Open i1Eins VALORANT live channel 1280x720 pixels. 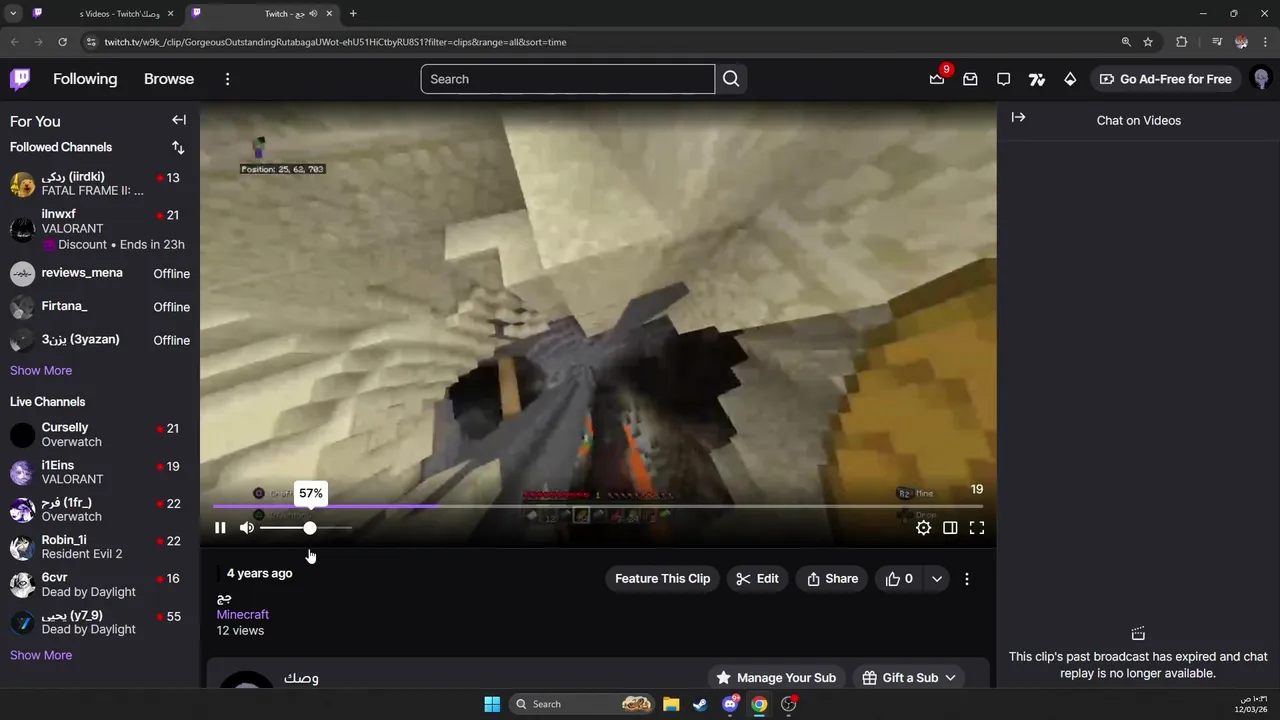(100, 472)
